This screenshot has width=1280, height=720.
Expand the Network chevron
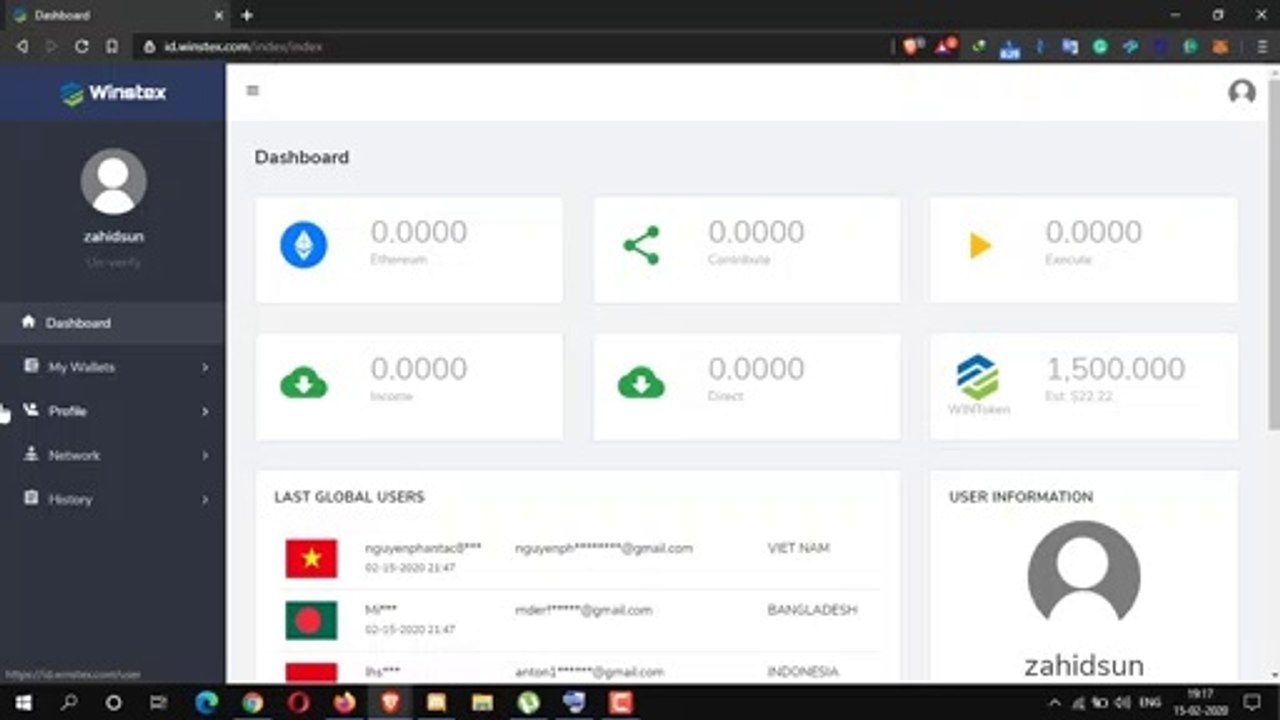coord(205,456)
